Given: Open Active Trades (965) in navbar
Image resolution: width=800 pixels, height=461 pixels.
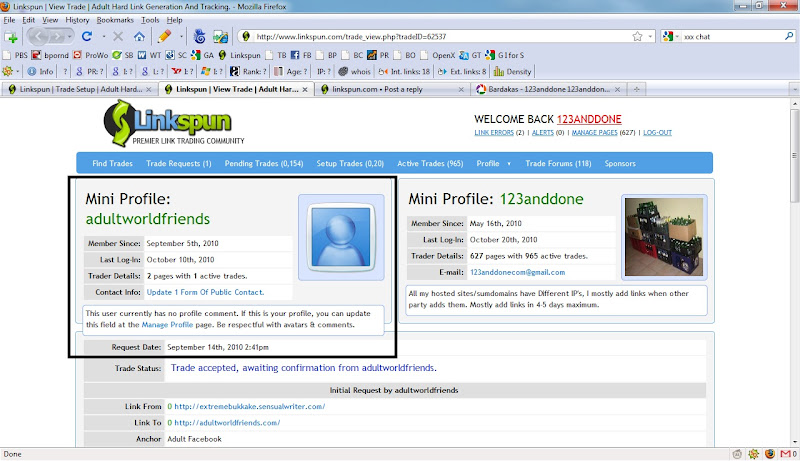Looking at the screenshot, I should 430,164.
